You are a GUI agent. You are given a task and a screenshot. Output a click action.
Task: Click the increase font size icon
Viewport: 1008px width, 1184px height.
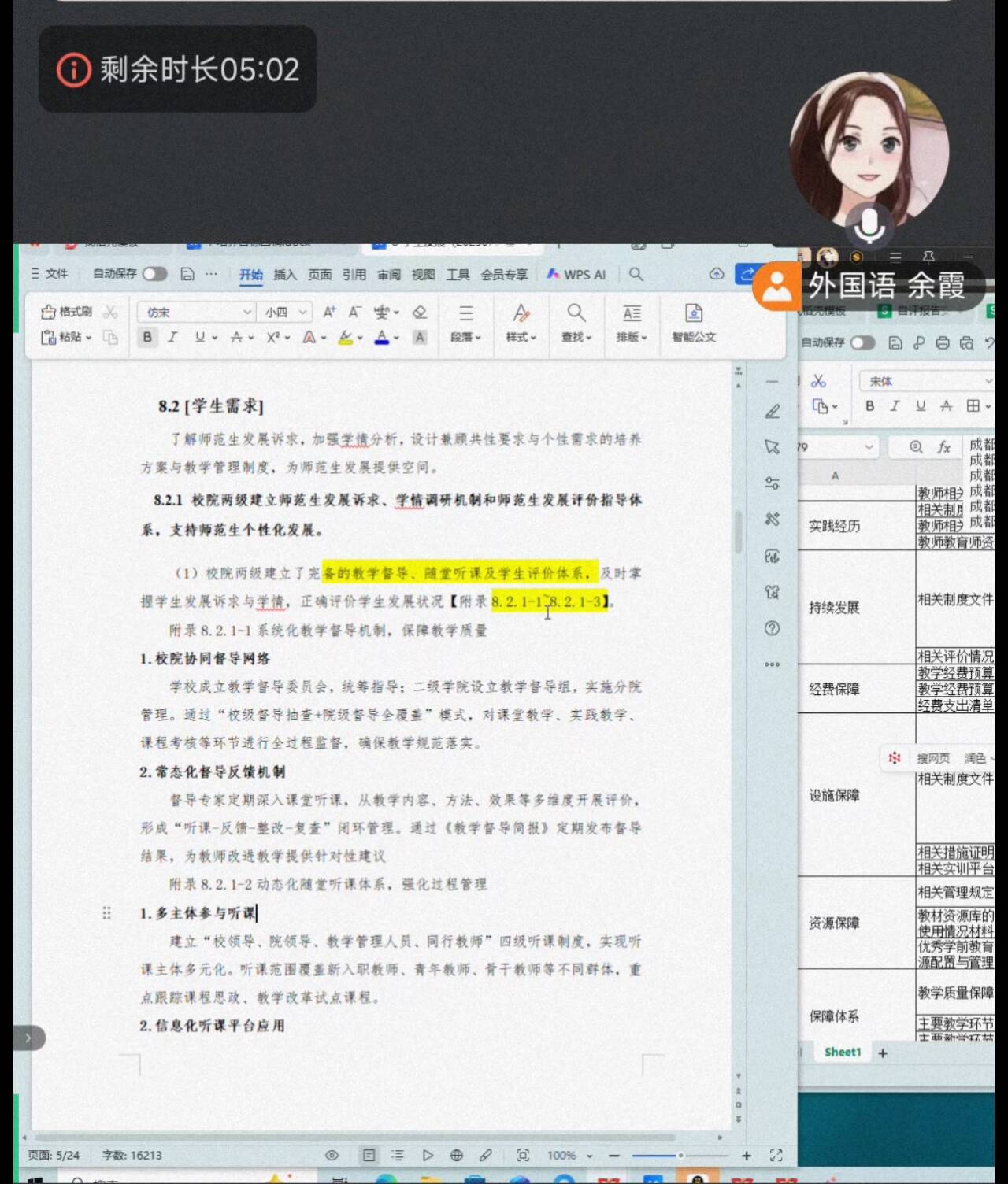click(x=329, y=312)
